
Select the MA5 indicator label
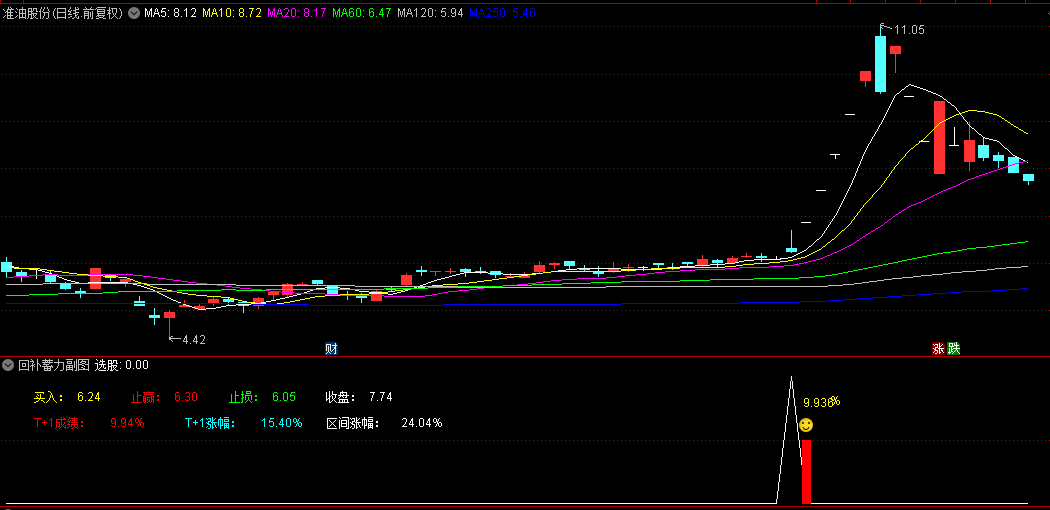point(170,14)
